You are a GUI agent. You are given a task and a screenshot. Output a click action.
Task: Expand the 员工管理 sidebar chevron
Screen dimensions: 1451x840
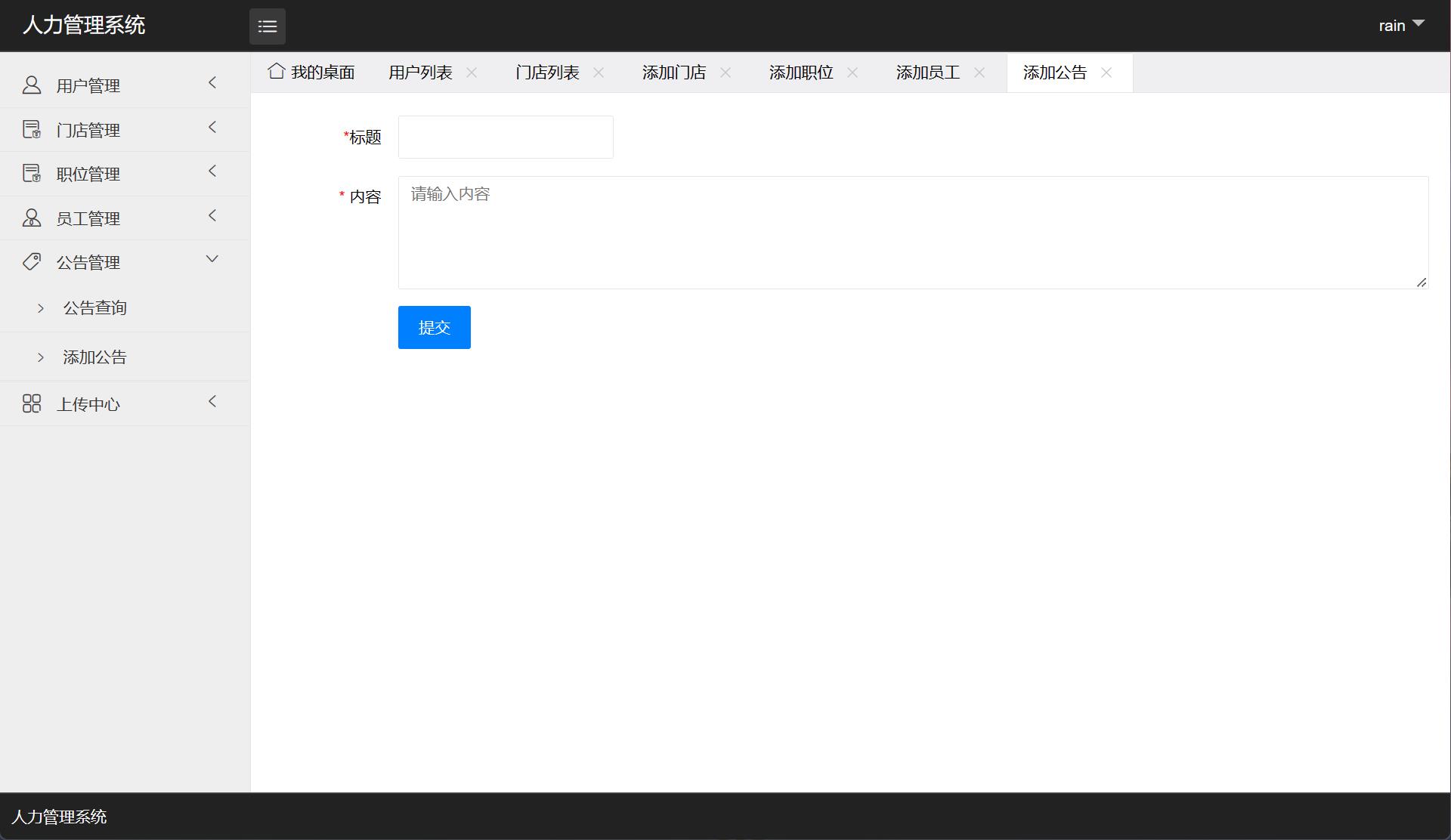tap(212, 215)
